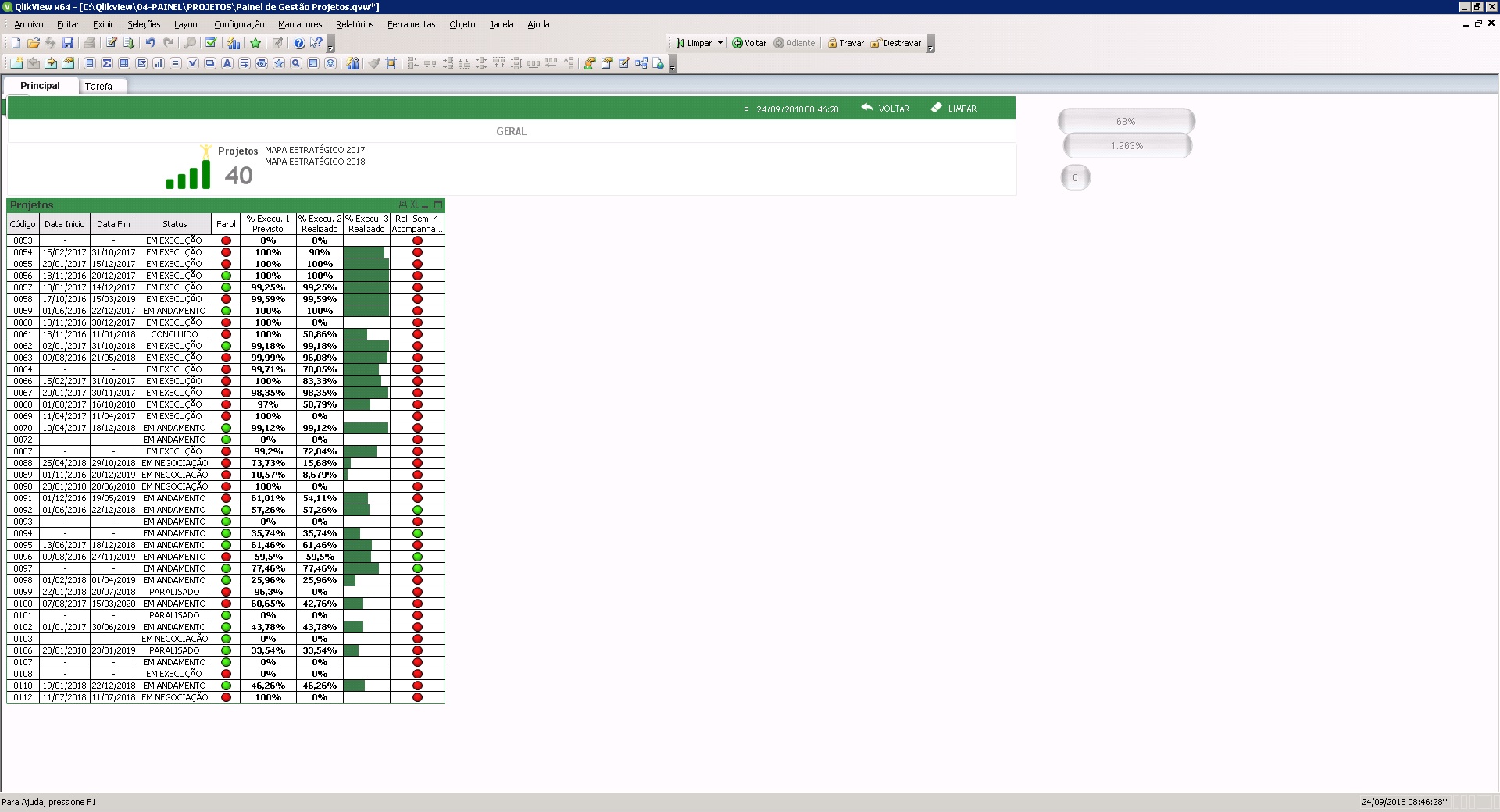Export Projetos table to Excel XL icon
The width and height of the screenshot is (1500, 812).
click(x=414, y=205)
